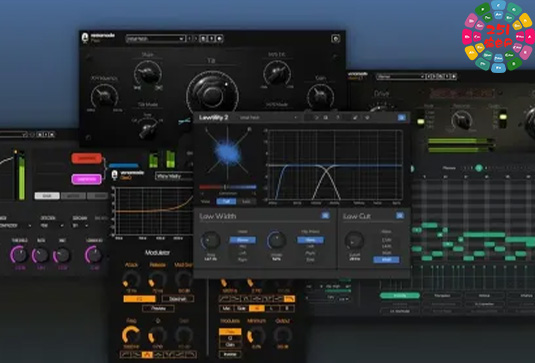This screenshot has height=363, width=535.
Task: Open the preset dropdown in the orange dynamic EQ window
Action: [x=174, y=176]
